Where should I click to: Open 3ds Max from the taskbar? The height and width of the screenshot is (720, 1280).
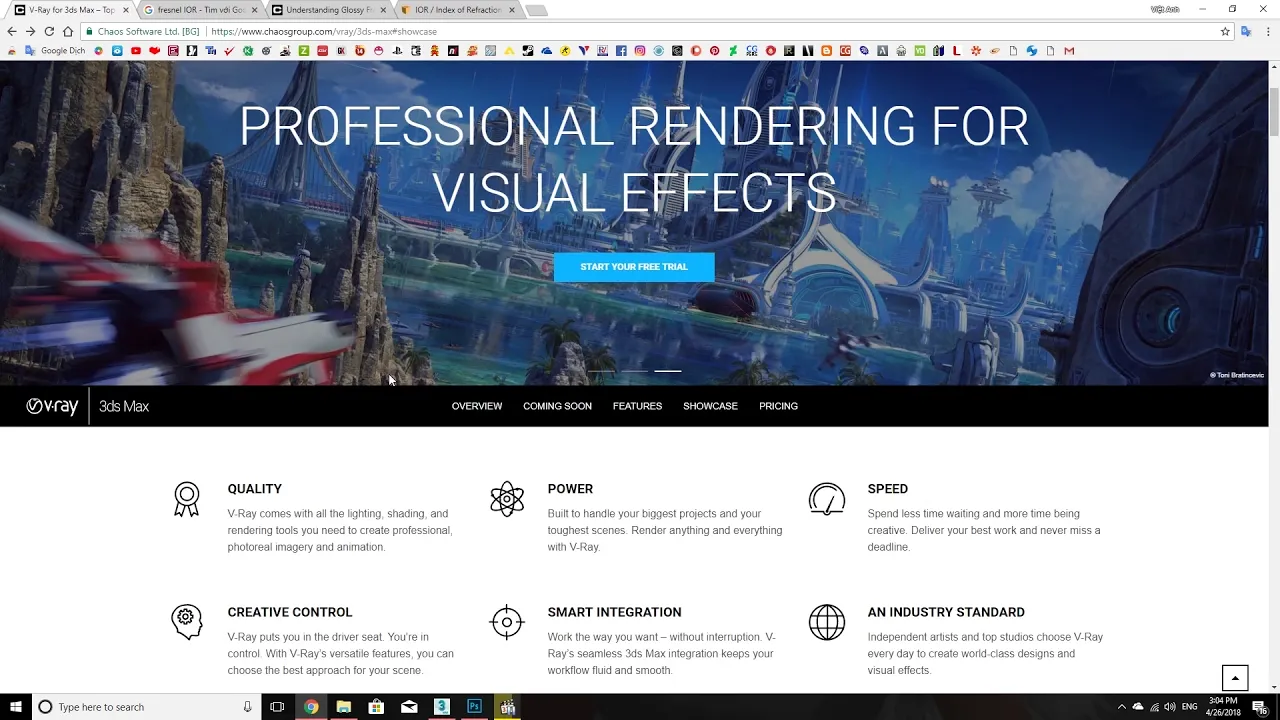[441, 707]
